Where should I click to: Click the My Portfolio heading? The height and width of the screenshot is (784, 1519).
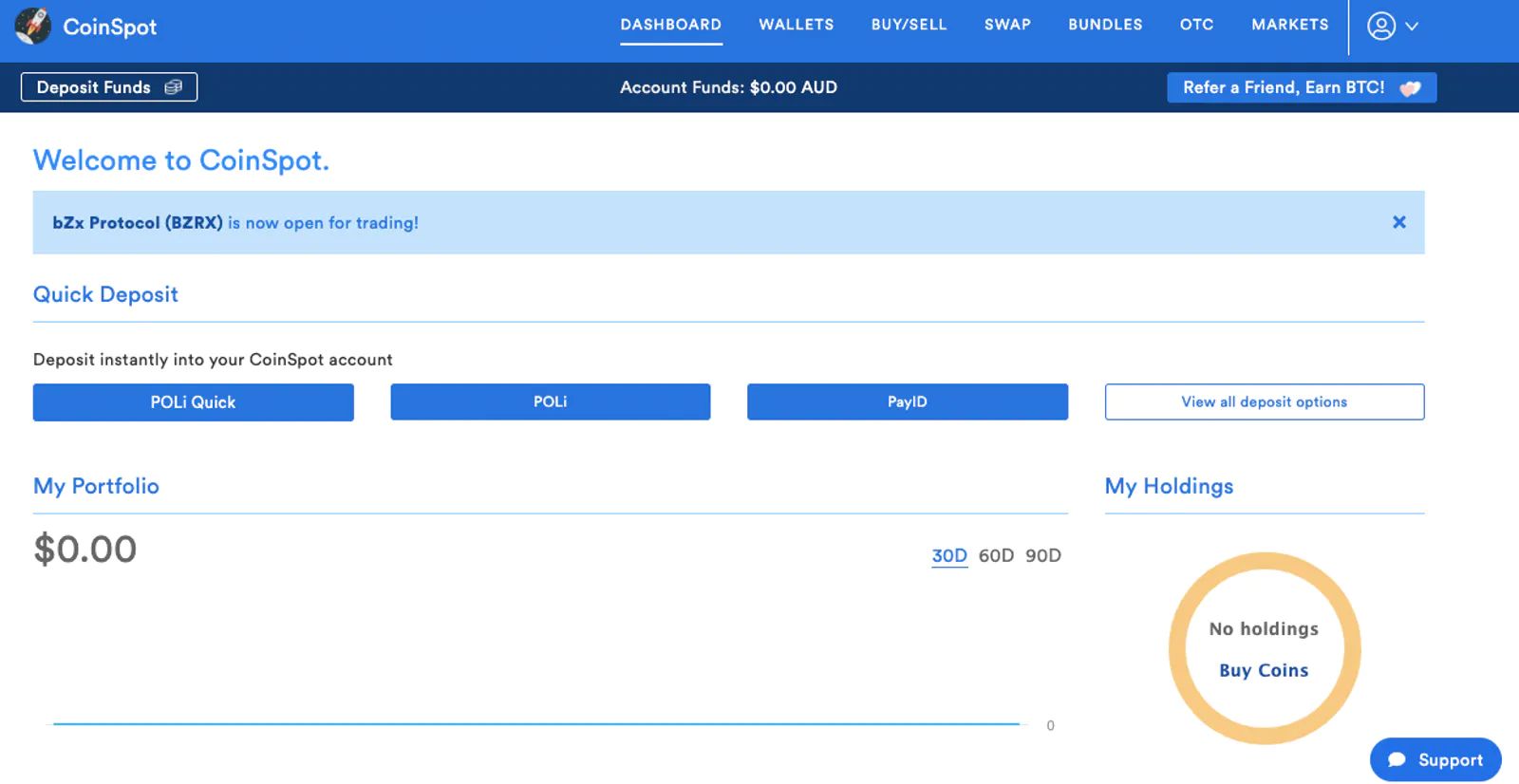click(96, 486)
